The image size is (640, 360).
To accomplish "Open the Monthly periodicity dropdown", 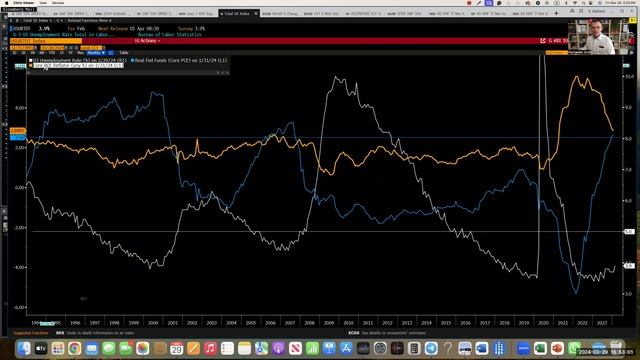I will point(96,53).
